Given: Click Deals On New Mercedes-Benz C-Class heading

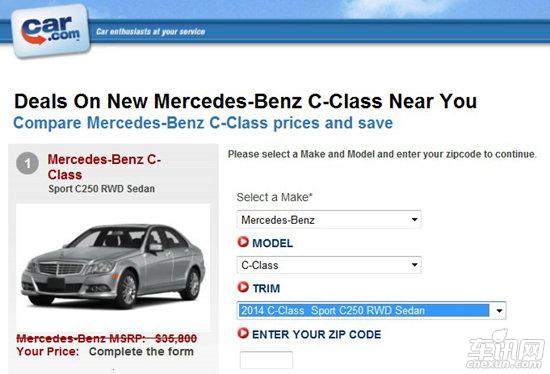Looking at the screenshot, I should click(246, 101).
